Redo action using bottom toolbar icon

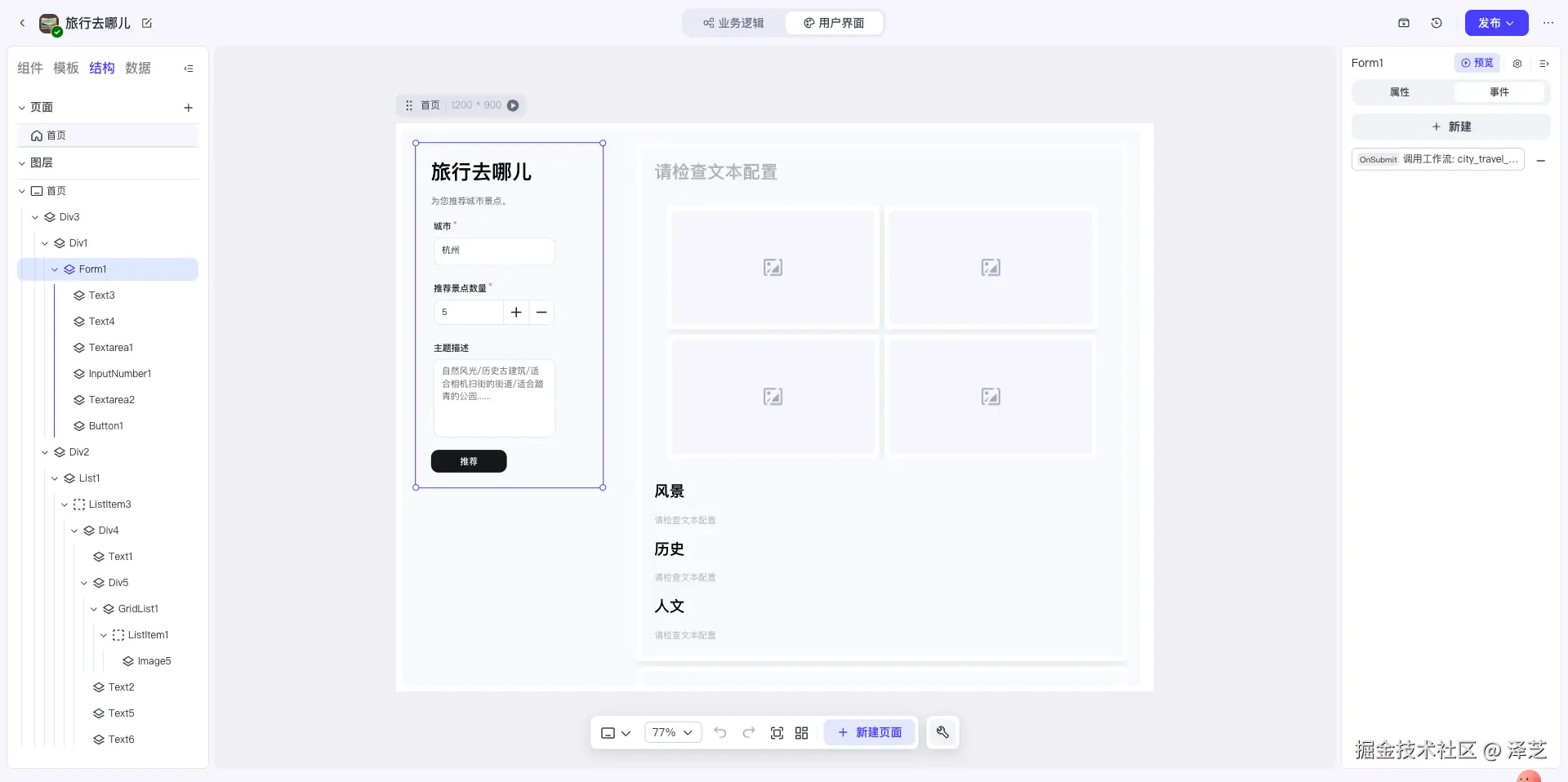point(749,732)
